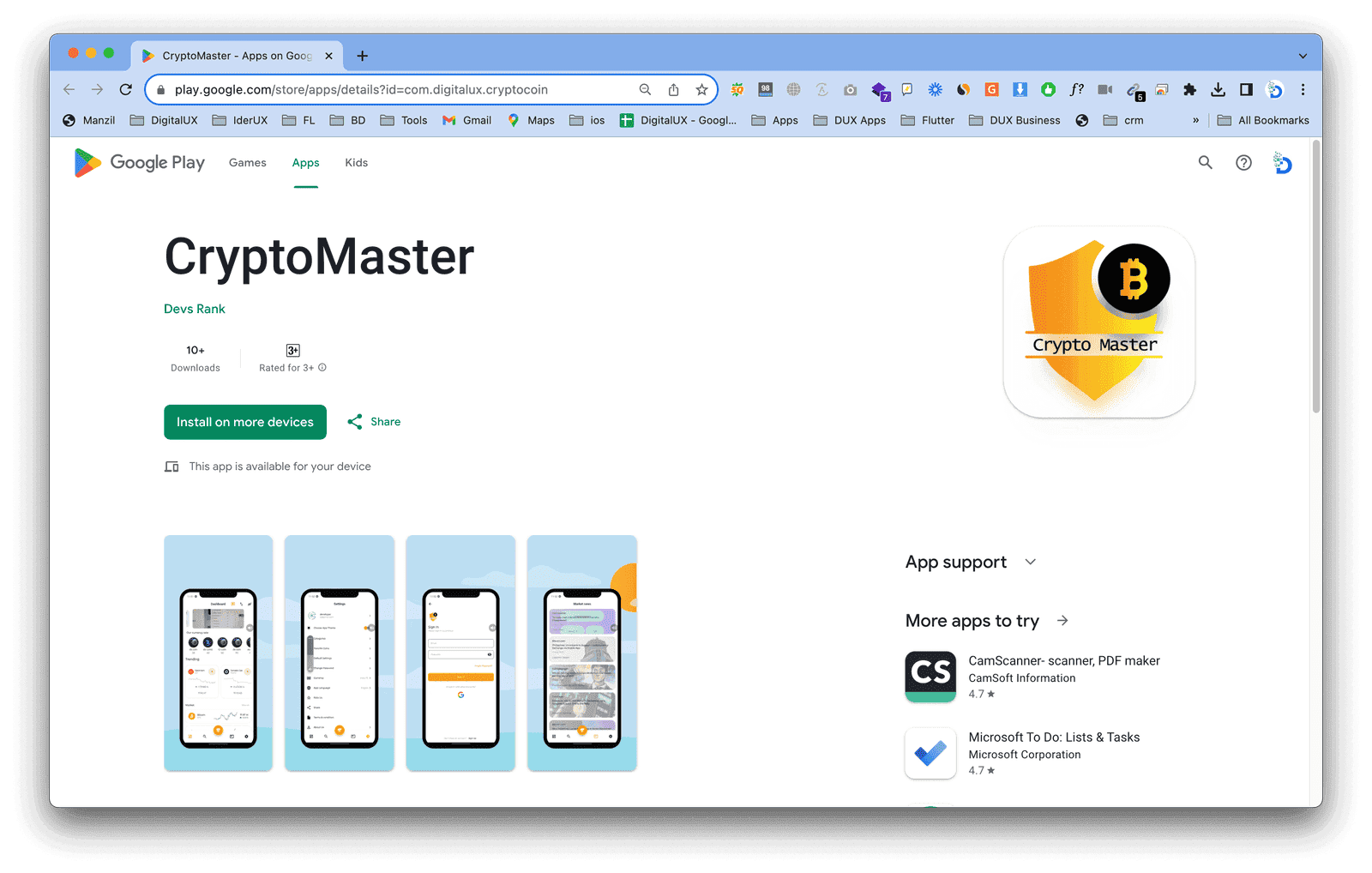Open the browser Downloads icon
This screenshot has height=873, width=1372.
(x=1218, y=89)
